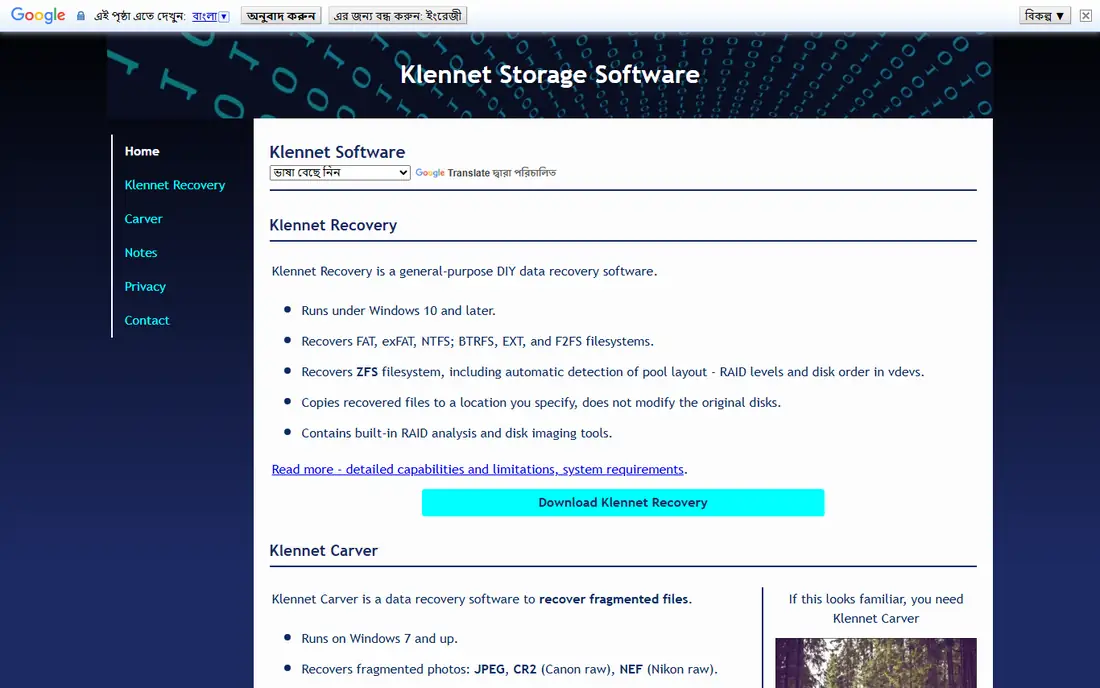Screen dimensions: 1100x688
Task: Click "Runs under Windows 10 and later." text
Action: coord(398,310)
